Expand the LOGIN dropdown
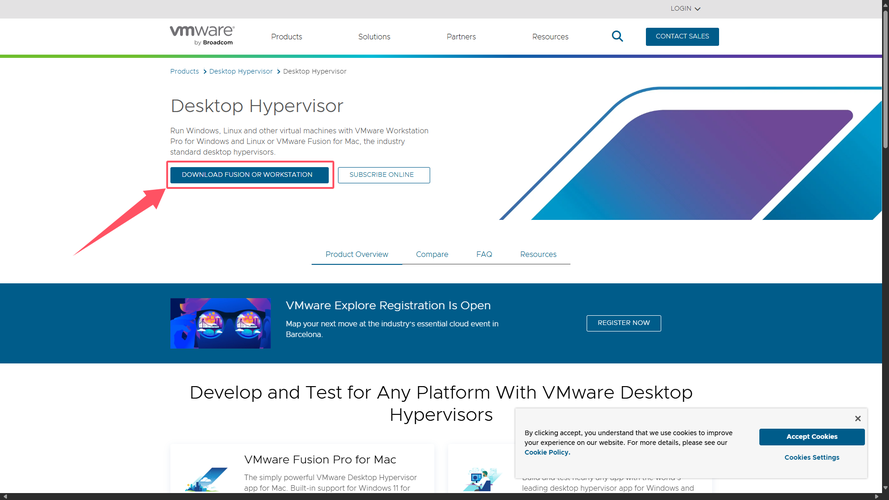The image size is (889, 500). (x=685, y=9)
